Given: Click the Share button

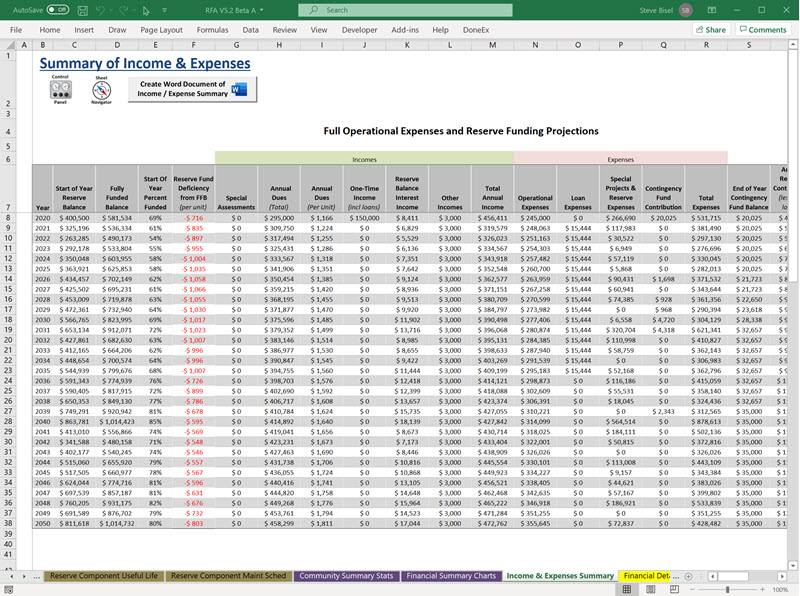Looking at the screenshot, I should [x=710, y=30].
